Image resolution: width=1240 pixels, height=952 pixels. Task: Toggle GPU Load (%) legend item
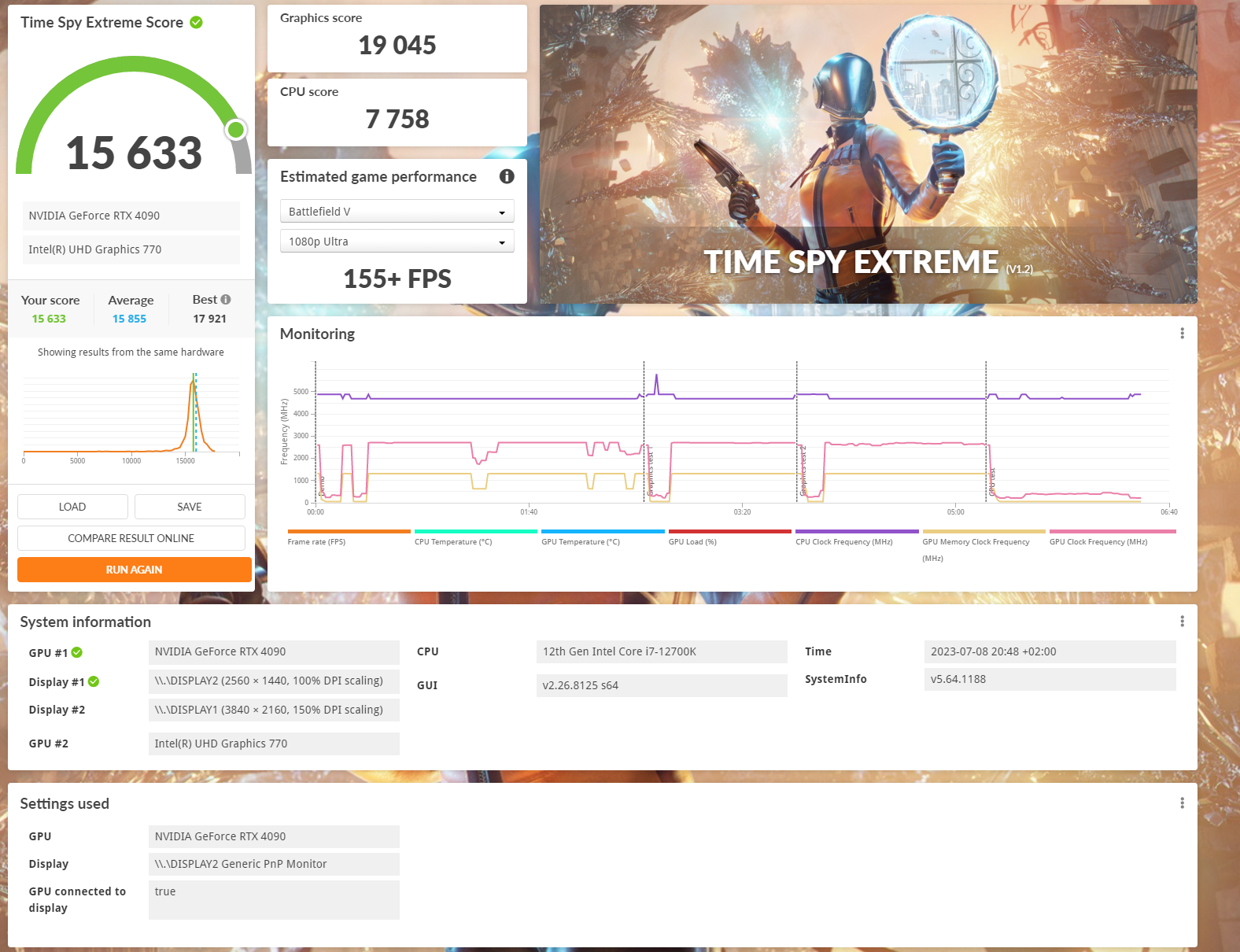(730, 538)
